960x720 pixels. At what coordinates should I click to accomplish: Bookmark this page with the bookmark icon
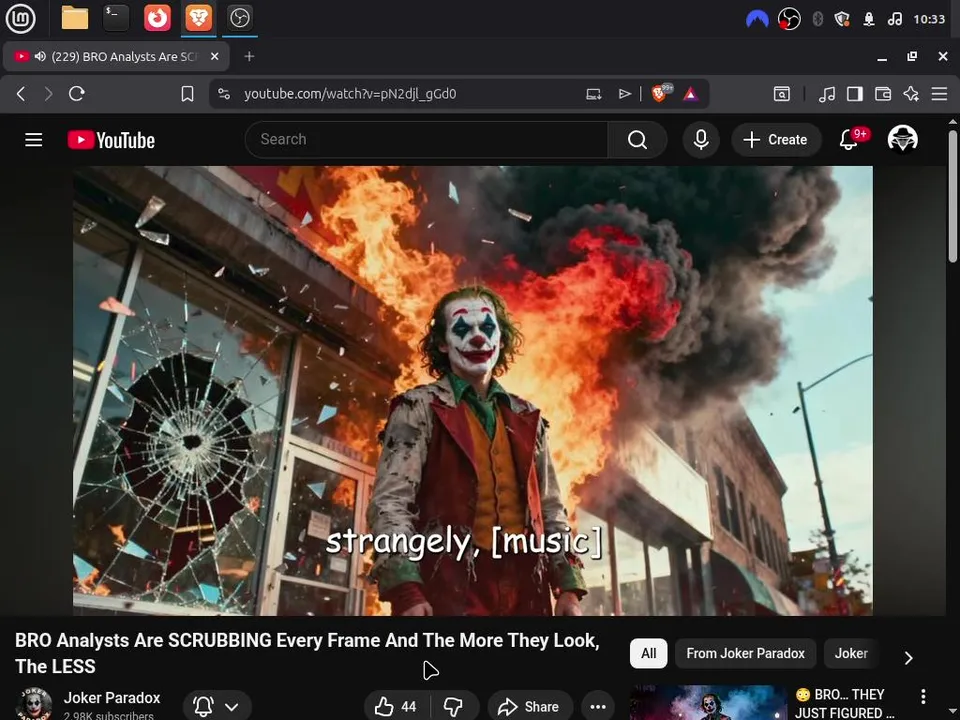(x=187, y=94)
